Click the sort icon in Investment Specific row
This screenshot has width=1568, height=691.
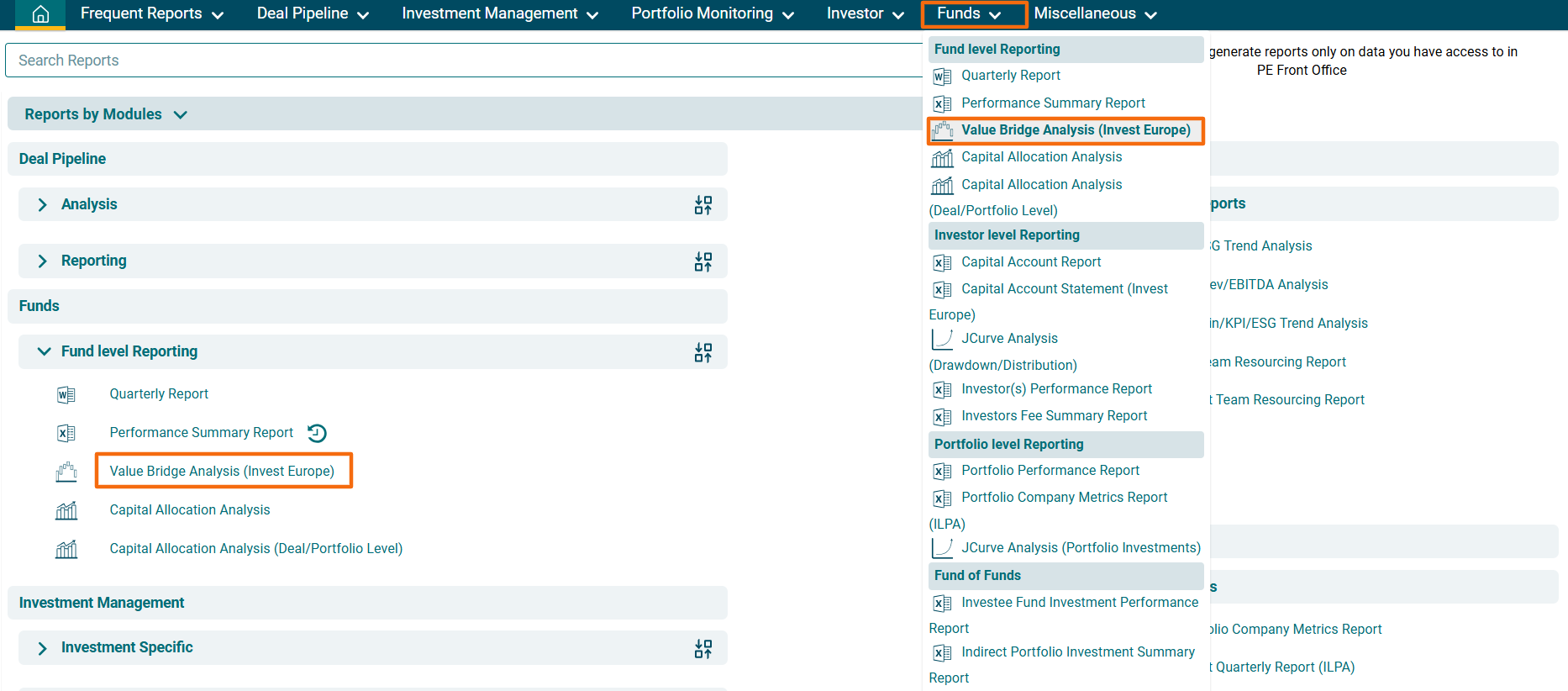point(703,648)
